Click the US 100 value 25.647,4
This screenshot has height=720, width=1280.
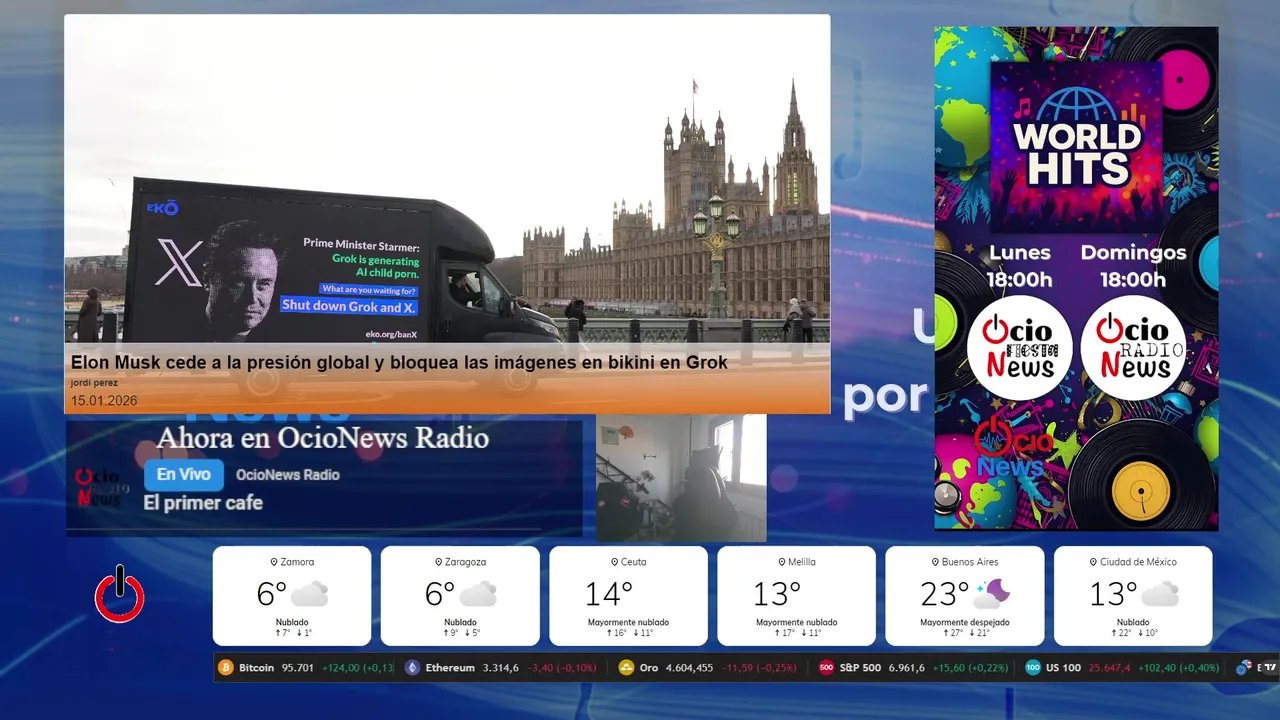click(x=1111, y=668)
